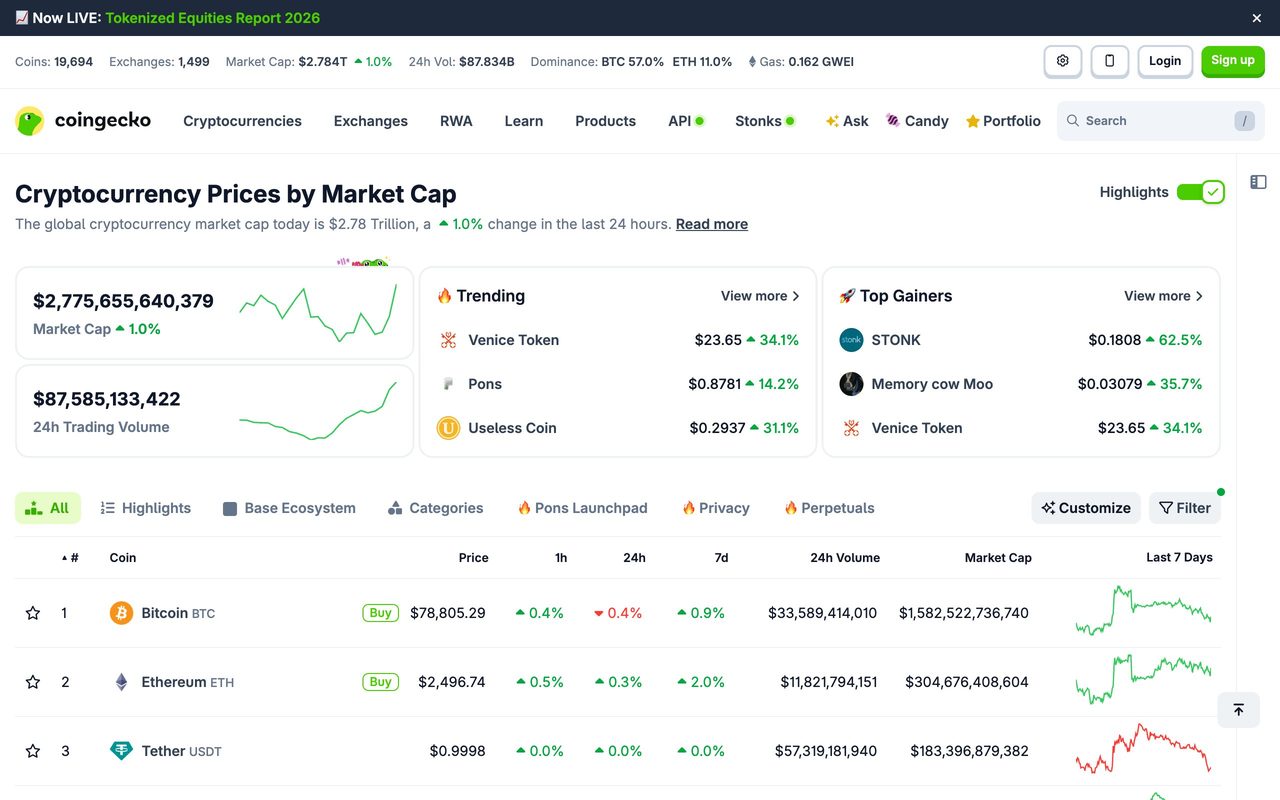Open the Customize button

click(x=1086, y=508)
